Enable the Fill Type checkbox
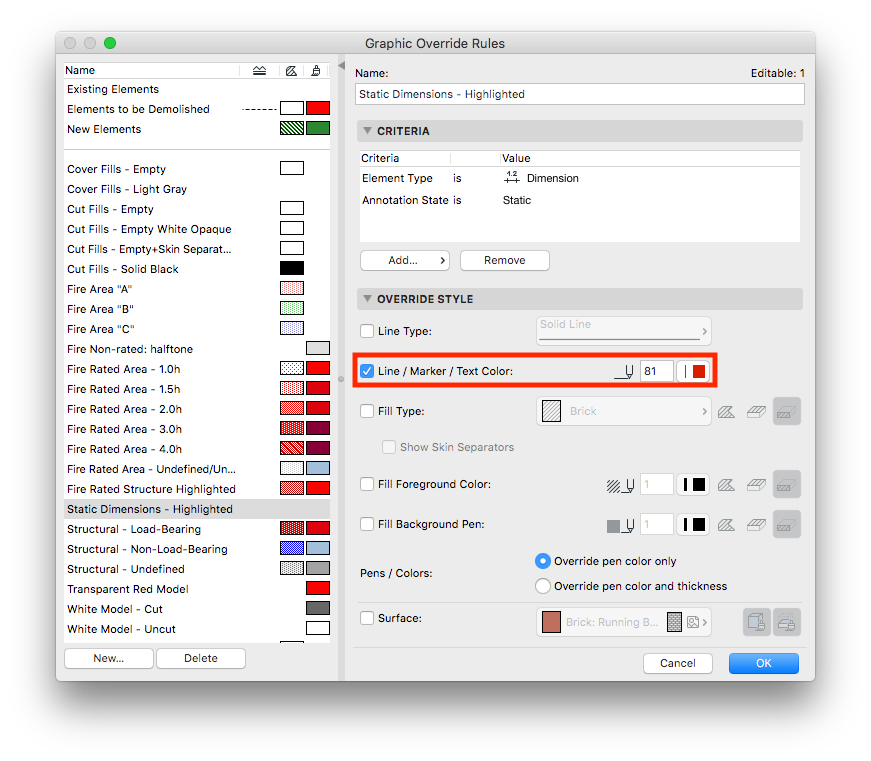The width and height of the screenshot is (871, 761). 367,411
